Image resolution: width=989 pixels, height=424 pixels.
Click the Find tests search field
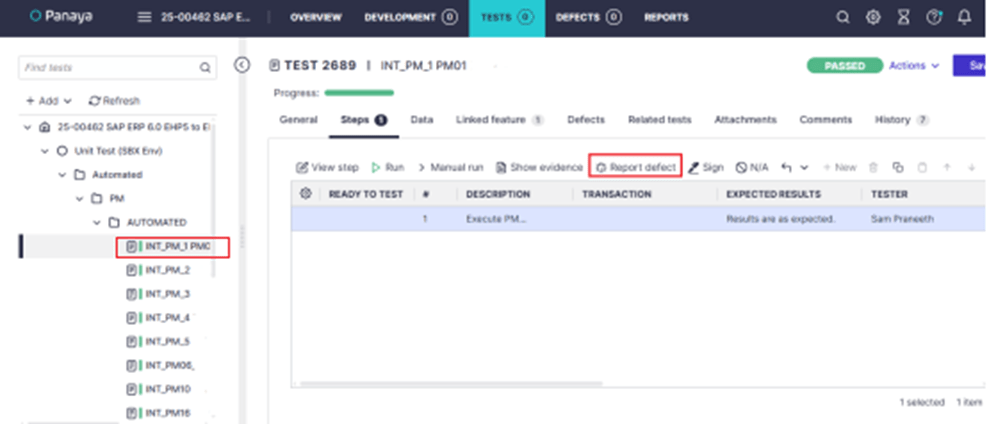tap(108, 68)
